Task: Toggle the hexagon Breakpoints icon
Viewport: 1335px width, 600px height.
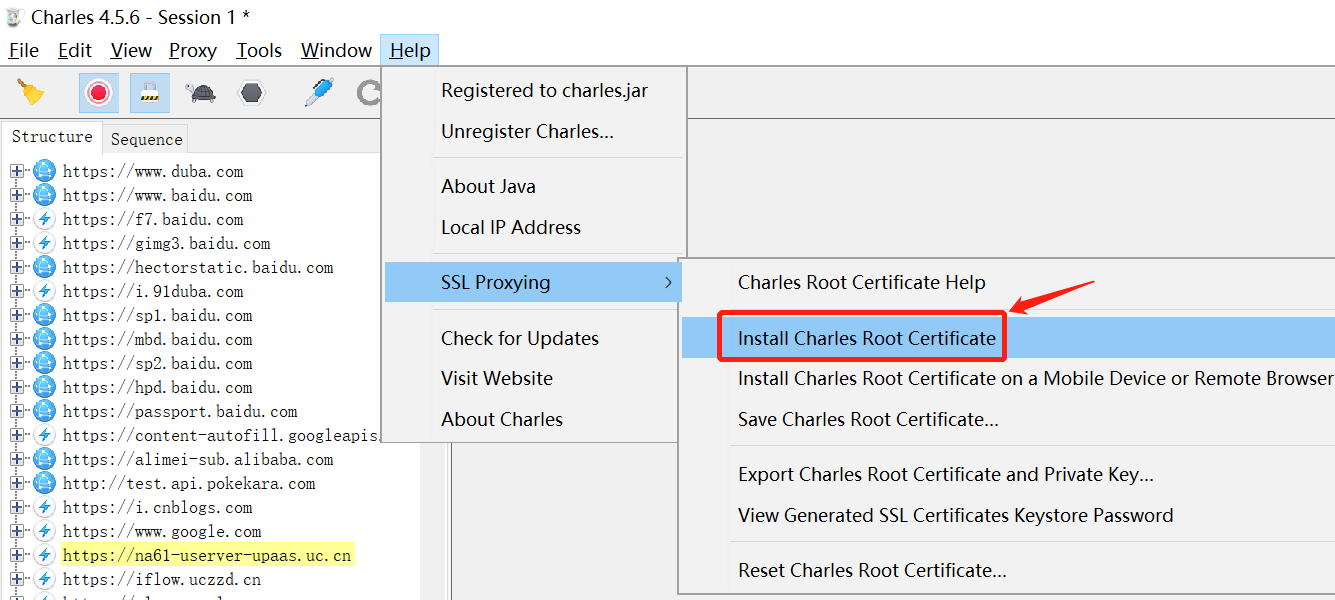Action: pos(251,93)
